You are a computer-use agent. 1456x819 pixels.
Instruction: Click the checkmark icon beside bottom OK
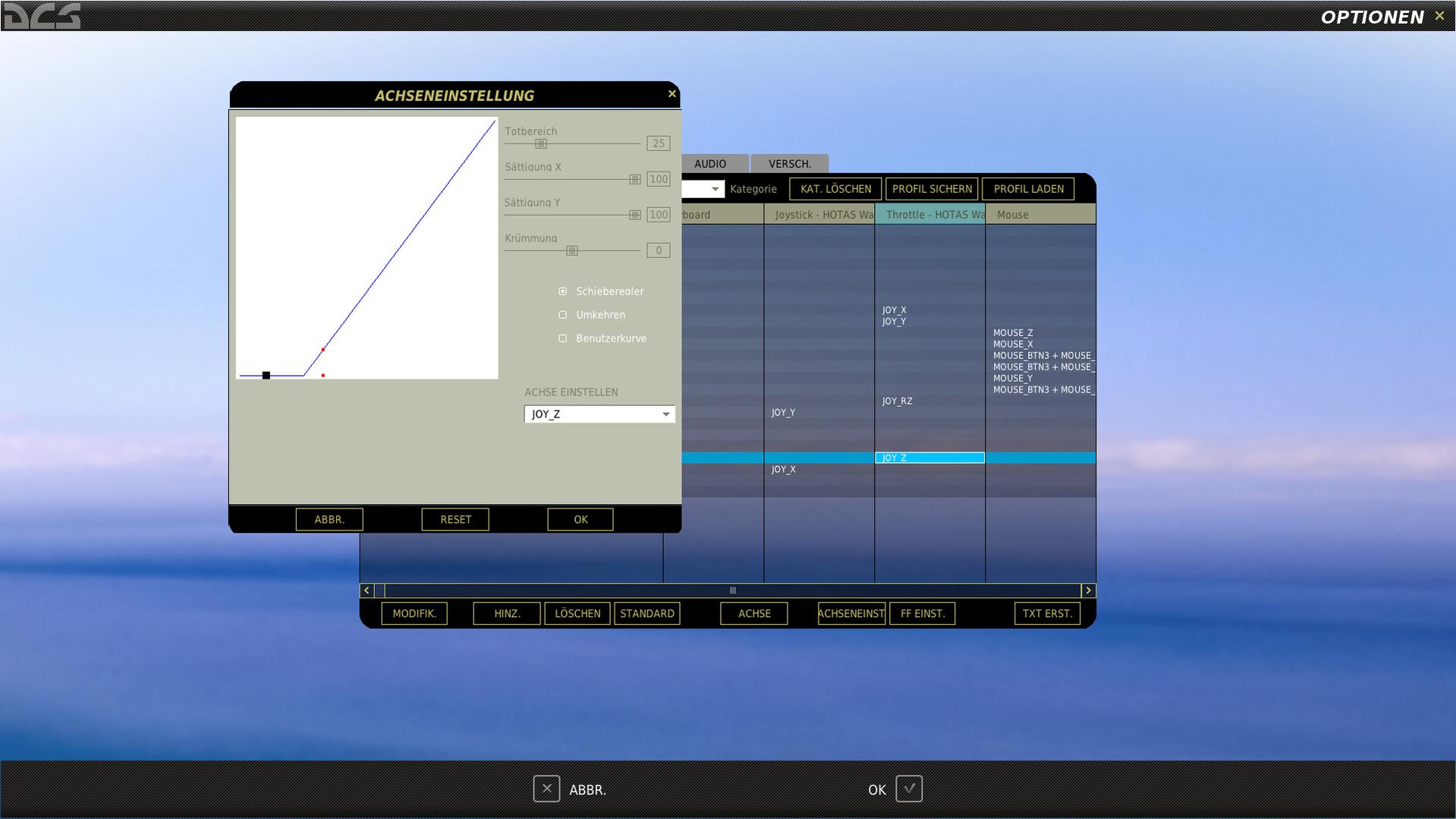point(909,789)
